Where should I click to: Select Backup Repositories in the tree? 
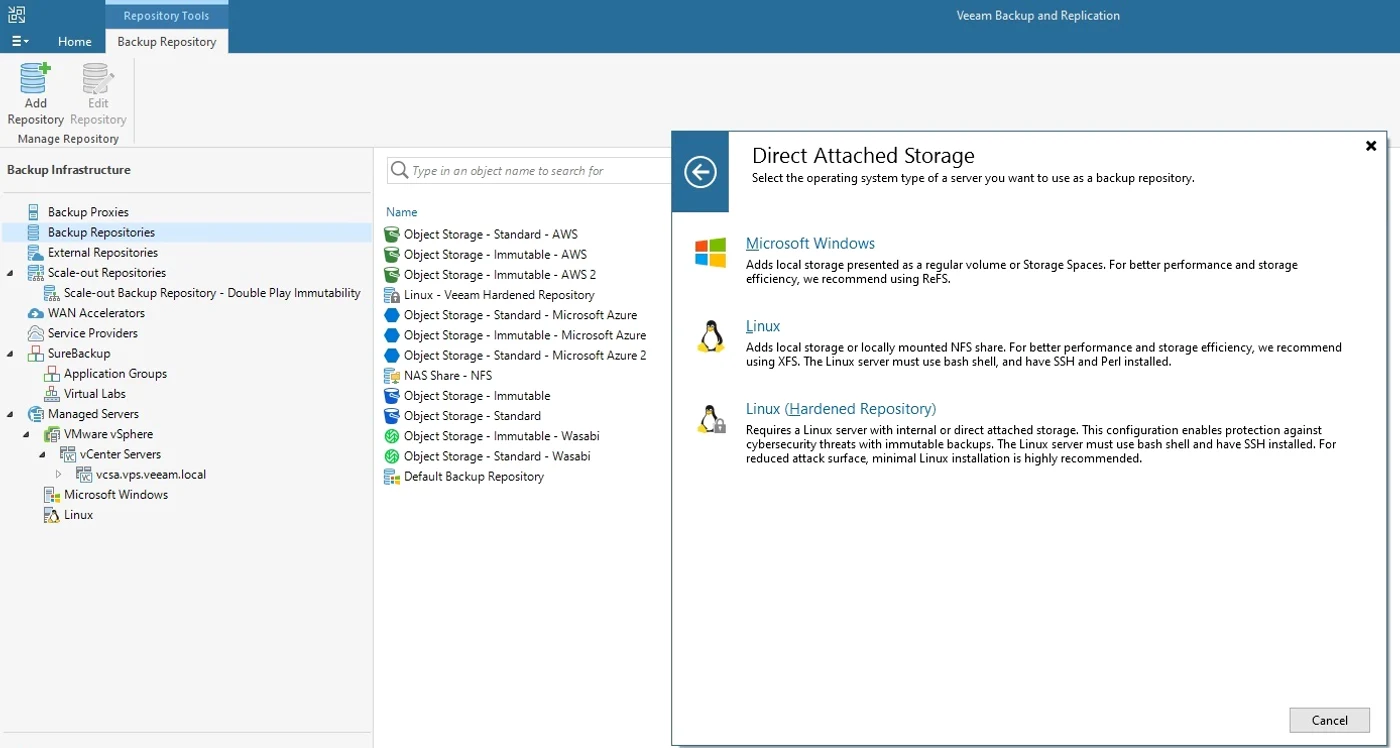[x=101, y=232]
